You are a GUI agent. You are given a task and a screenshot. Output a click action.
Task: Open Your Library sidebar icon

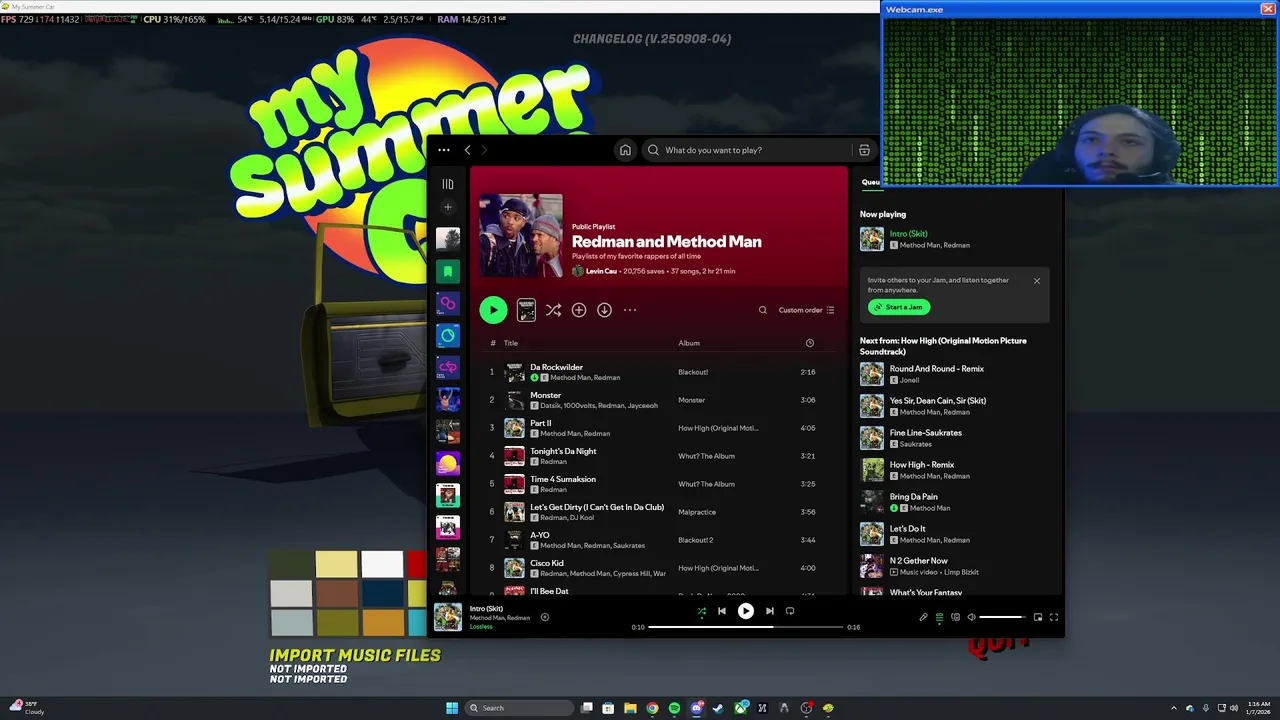coord(448,184)
